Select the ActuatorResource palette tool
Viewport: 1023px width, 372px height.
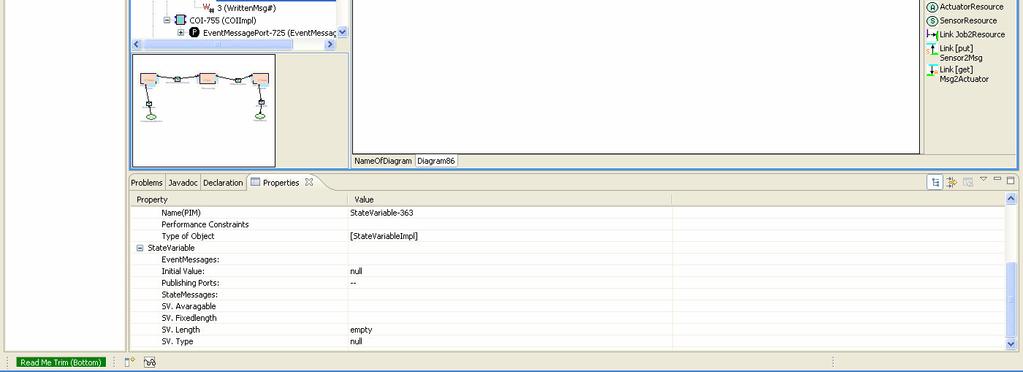[965, 7]
